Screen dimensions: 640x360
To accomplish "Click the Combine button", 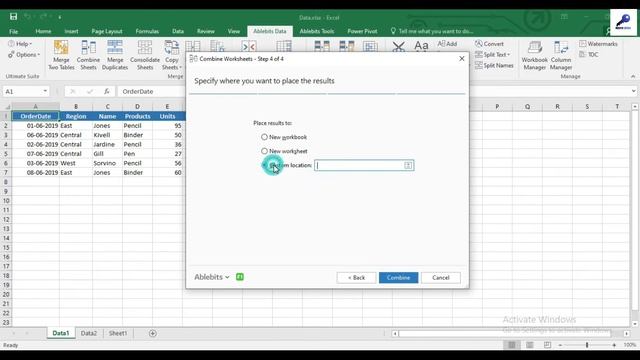I will tap(398, 278).
